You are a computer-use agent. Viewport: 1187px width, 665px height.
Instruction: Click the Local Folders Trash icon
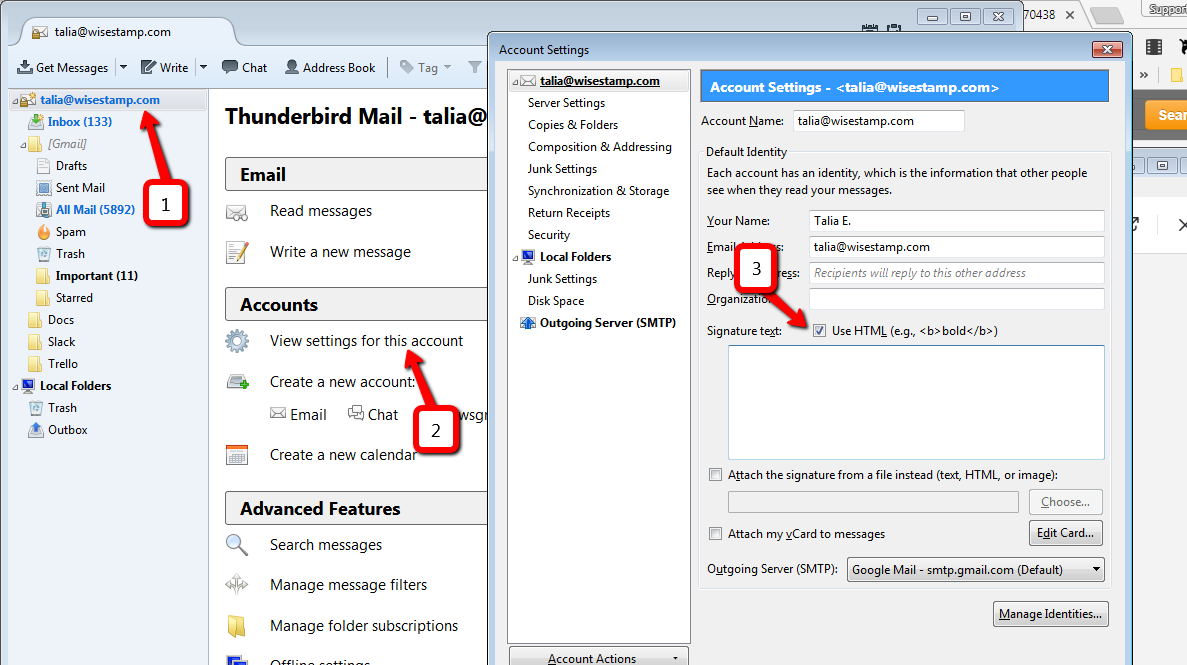pos(36,407)
